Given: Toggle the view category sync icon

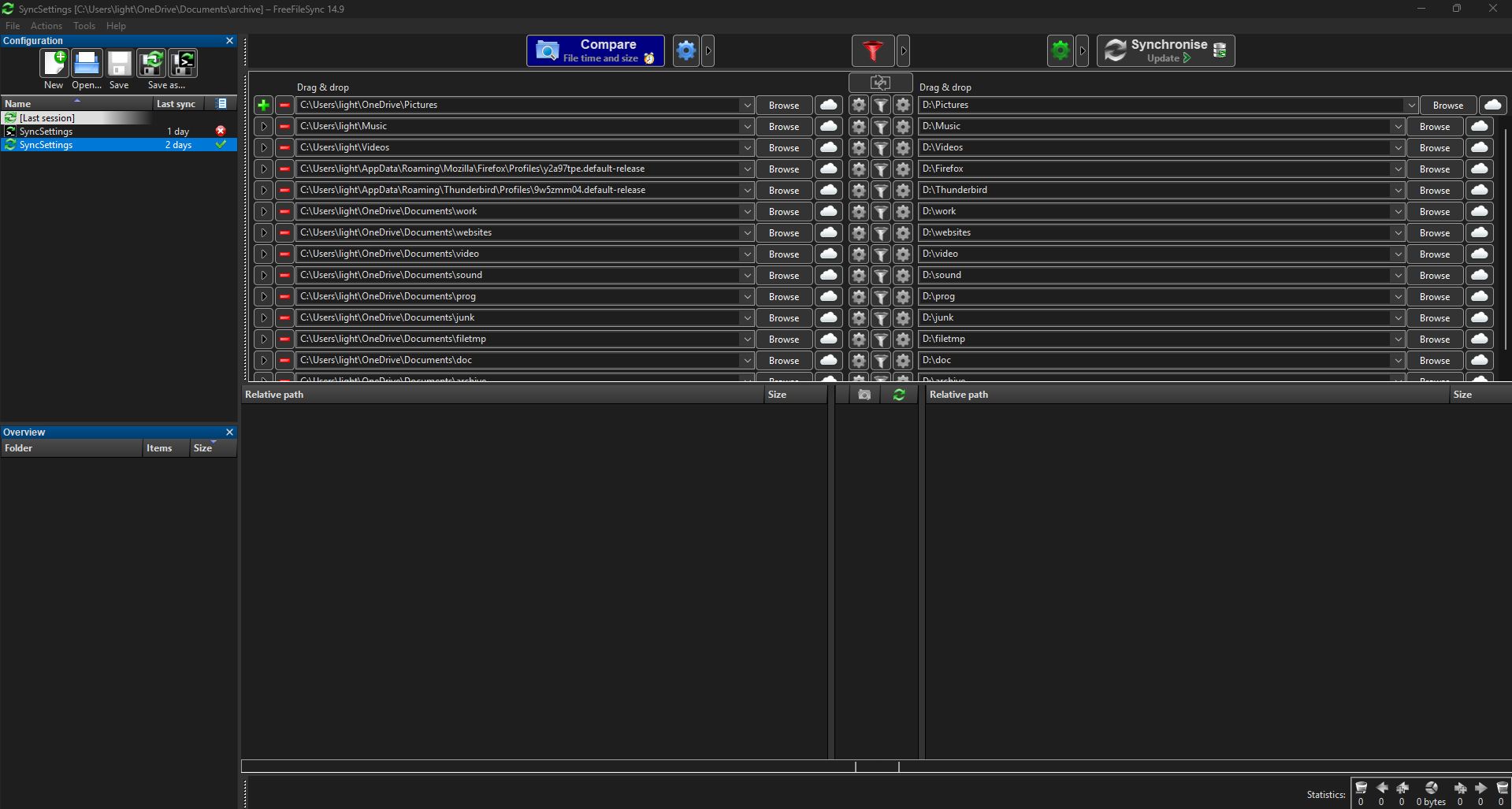Looking at the screenshot, I should pos(899,395).
